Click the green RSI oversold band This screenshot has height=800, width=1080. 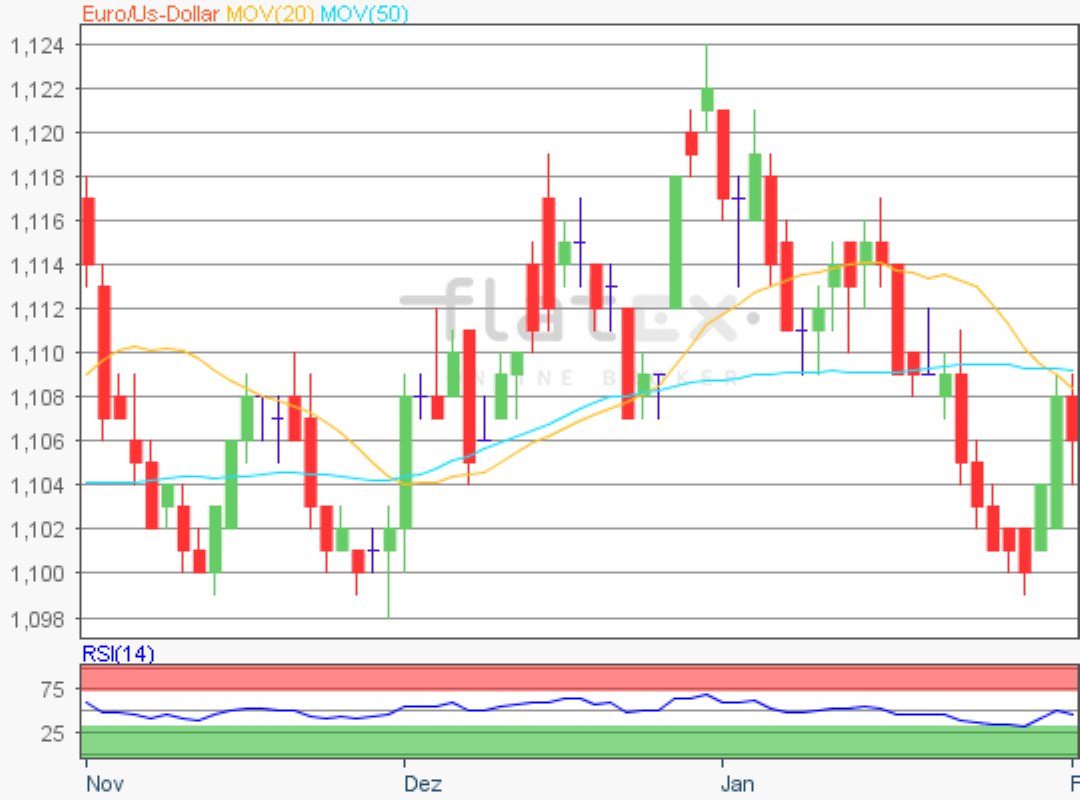pos(578,741)
